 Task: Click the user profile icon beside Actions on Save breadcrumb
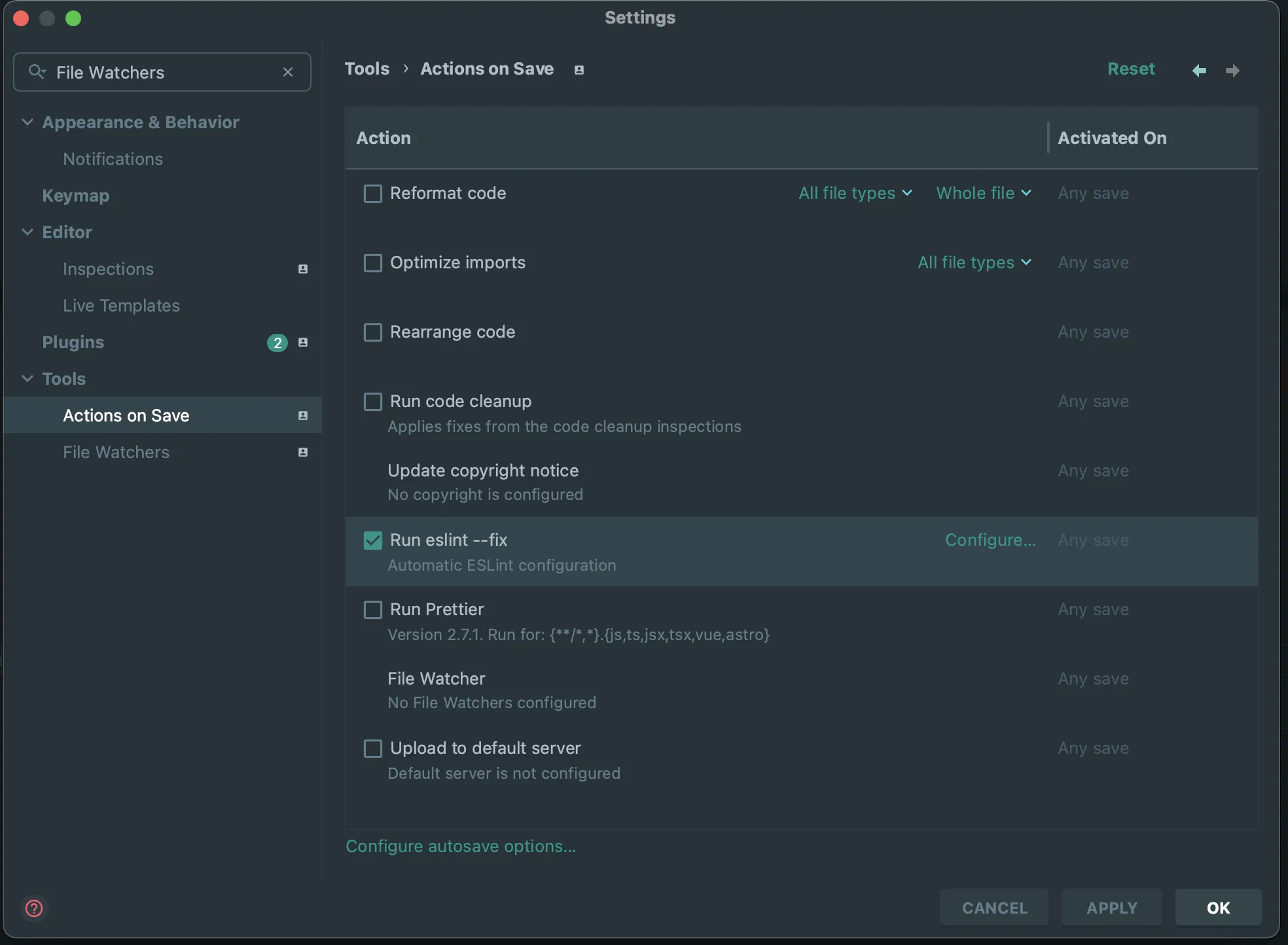coord(578,70)
